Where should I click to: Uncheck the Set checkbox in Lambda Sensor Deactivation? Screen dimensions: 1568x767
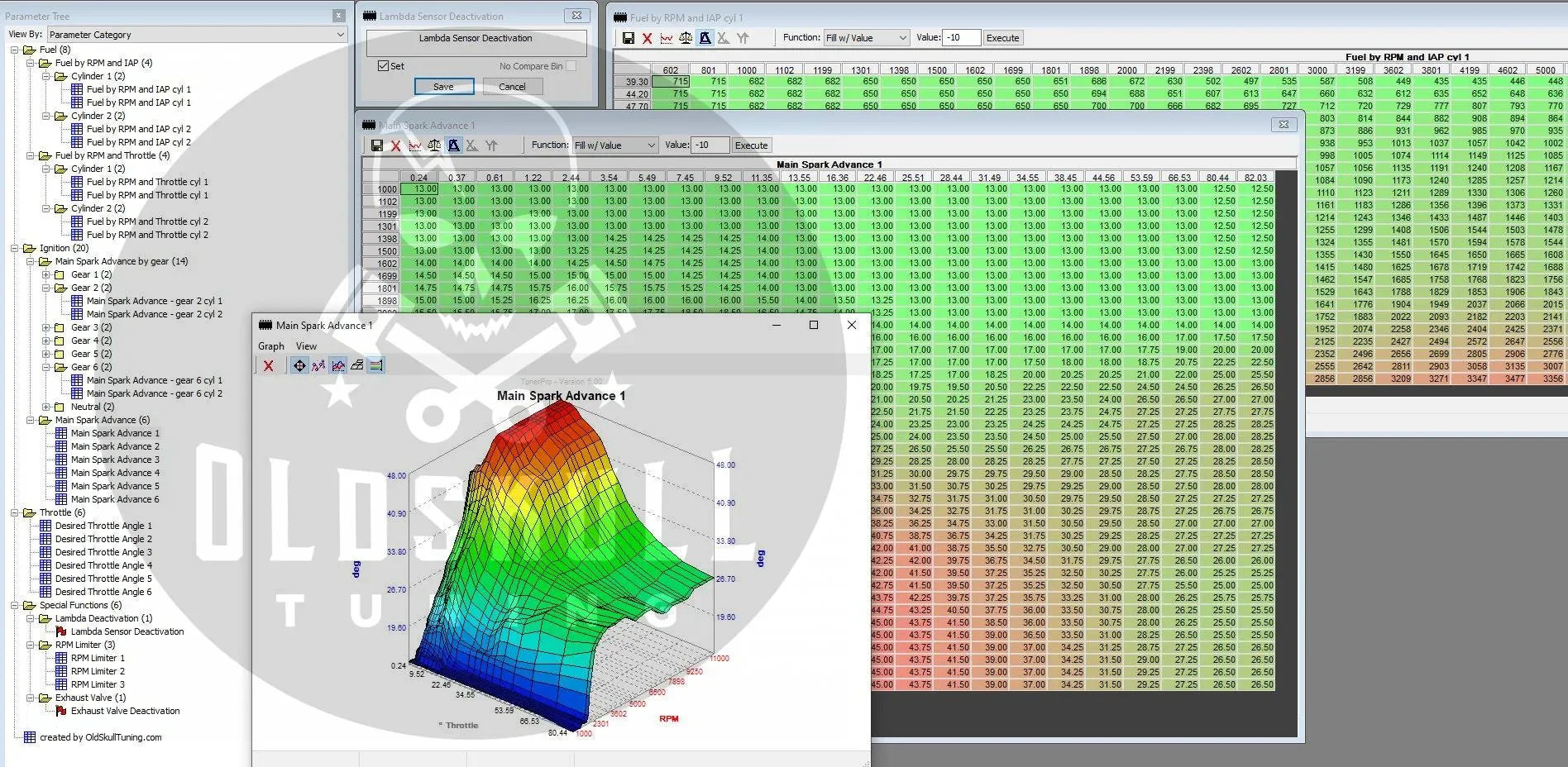[383, 66]
